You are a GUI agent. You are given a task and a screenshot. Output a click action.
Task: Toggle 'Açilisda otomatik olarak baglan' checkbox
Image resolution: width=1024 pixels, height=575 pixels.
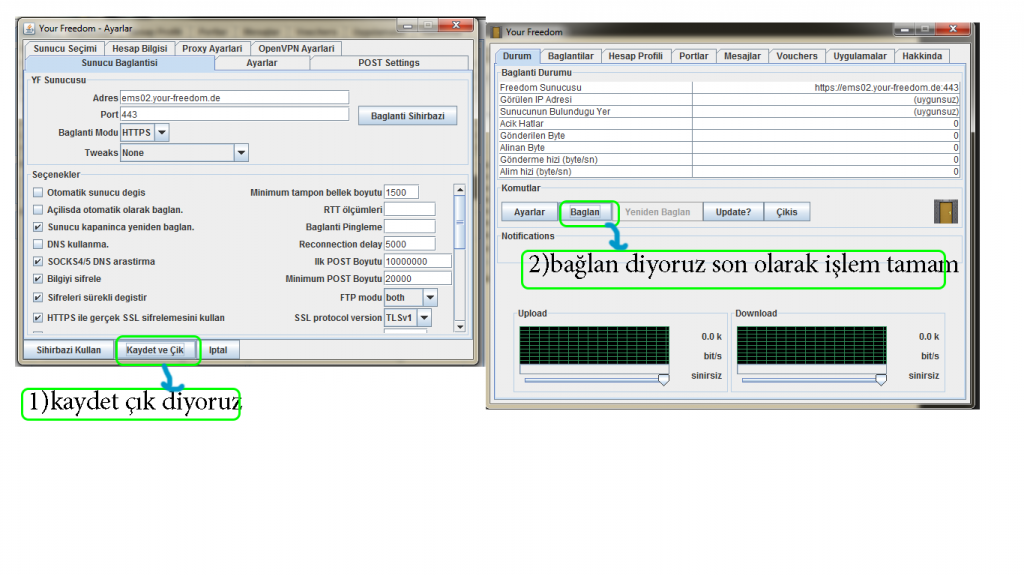point(38,210)
